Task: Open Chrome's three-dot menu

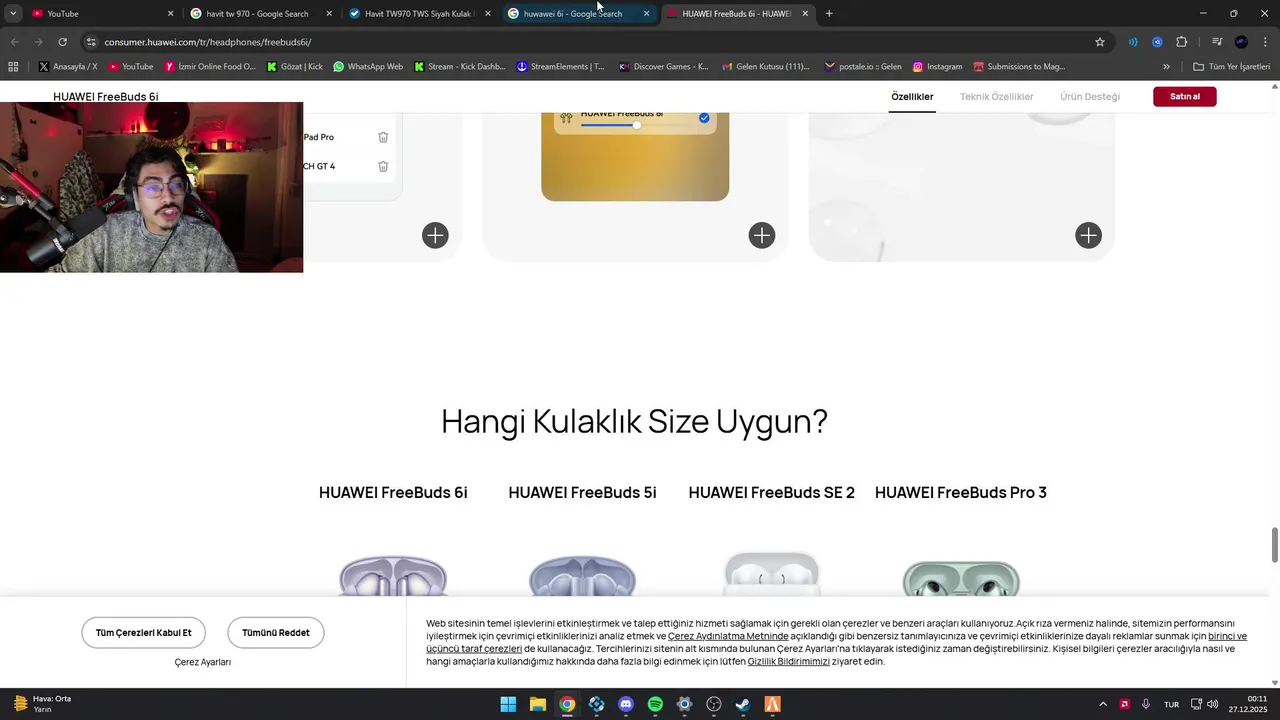Action: click(1266, 42)
